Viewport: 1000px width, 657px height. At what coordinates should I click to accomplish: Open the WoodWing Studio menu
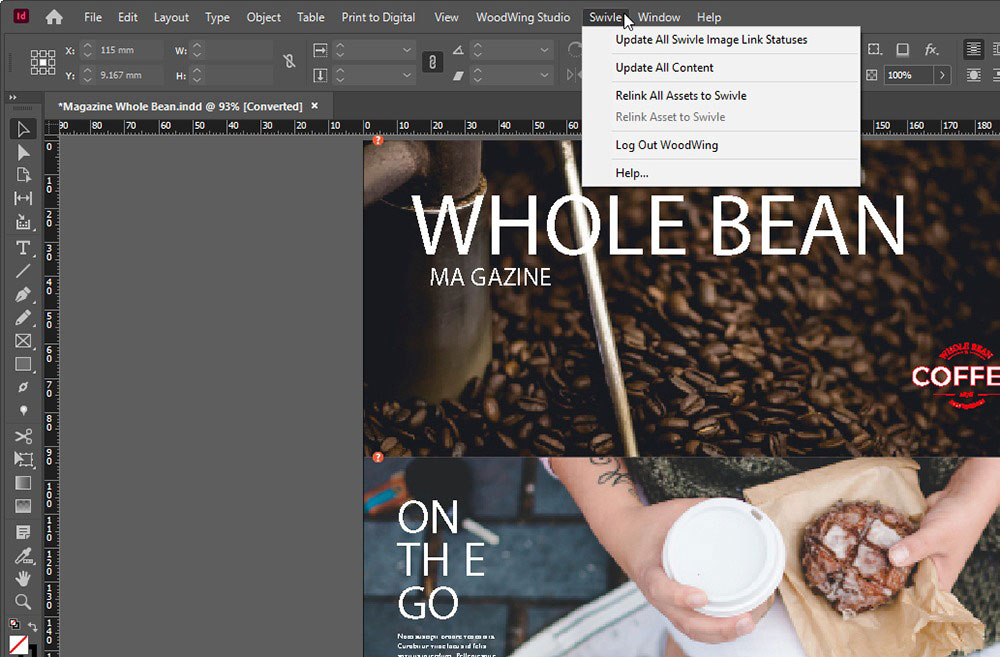pyautogui.click(x=523, y=17)
